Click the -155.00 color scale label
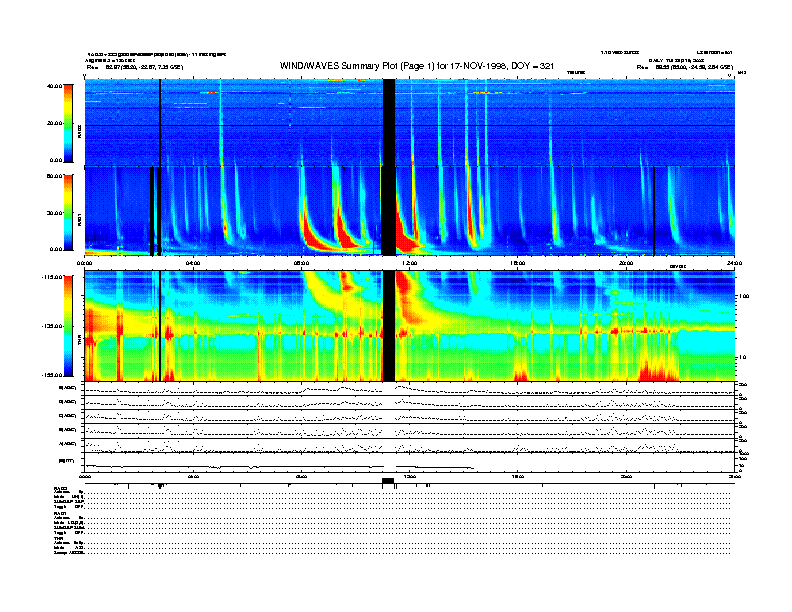 click(x=53, y=375)
